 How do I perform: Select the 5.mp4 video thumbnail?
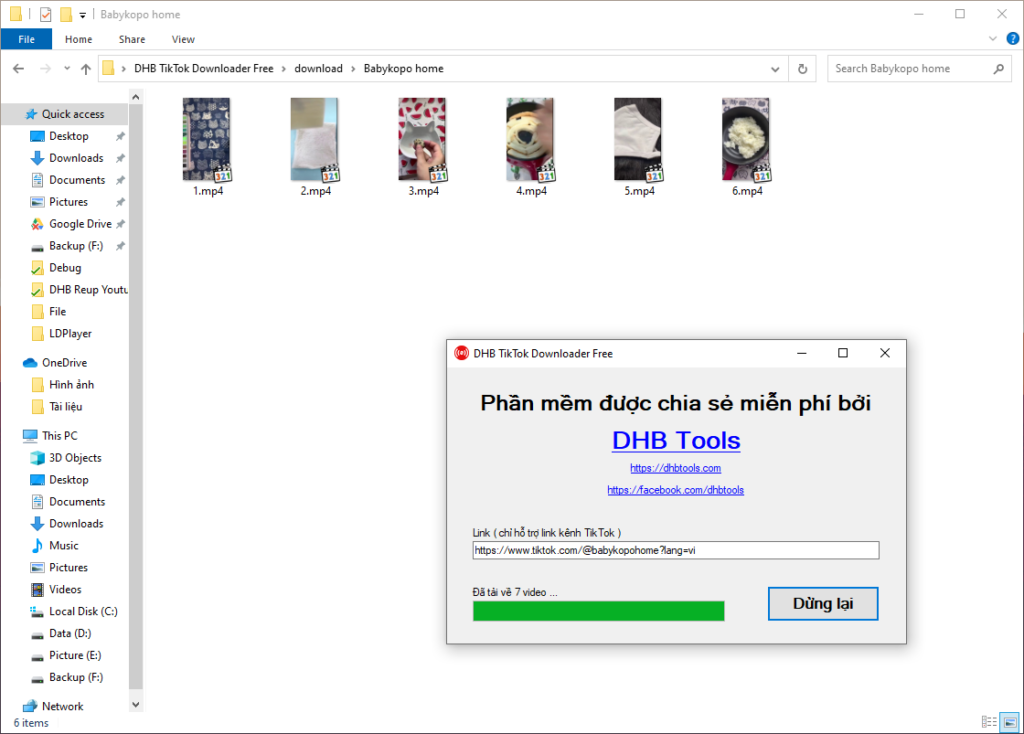coord(639,139)
